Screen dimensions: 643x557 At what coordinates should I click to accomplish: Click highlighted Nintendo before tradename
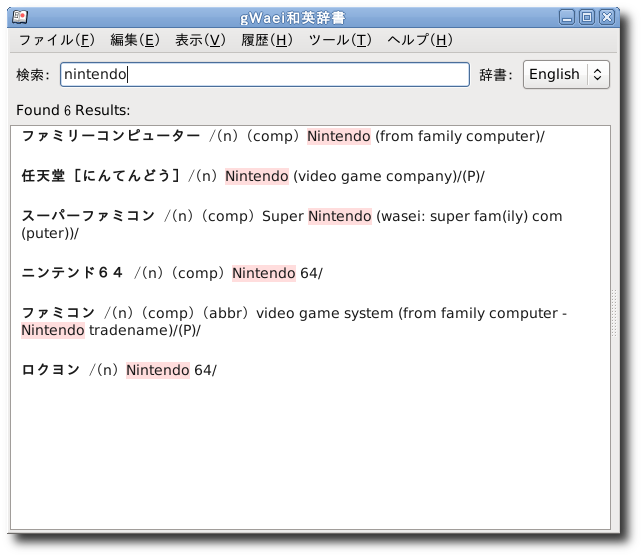point(53,330)
